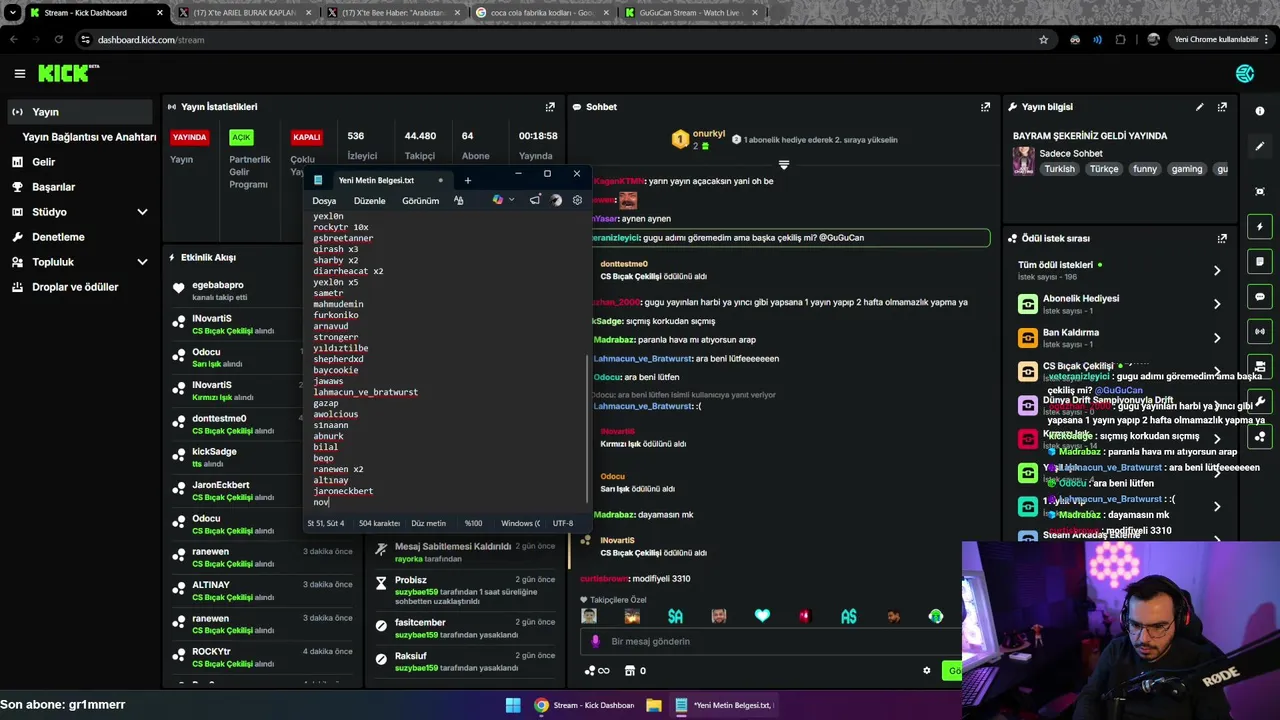Reload the page in Chrome

tap(59, 40)
